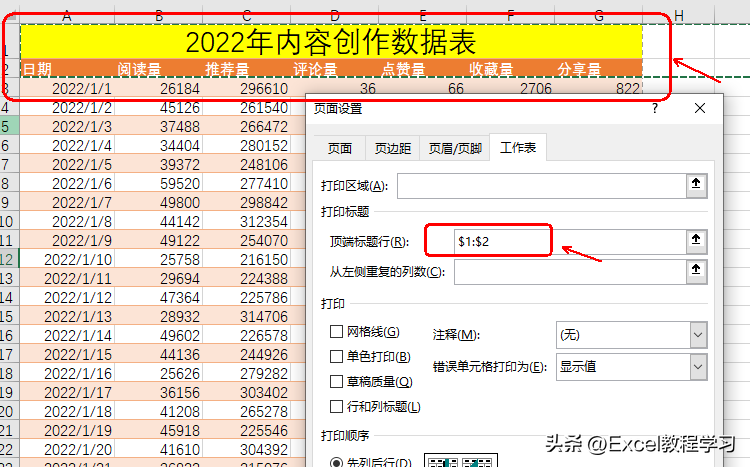Click date cell 2022/1/1
The width and height of the screenshot is (750, 467).
pos(67,89)
